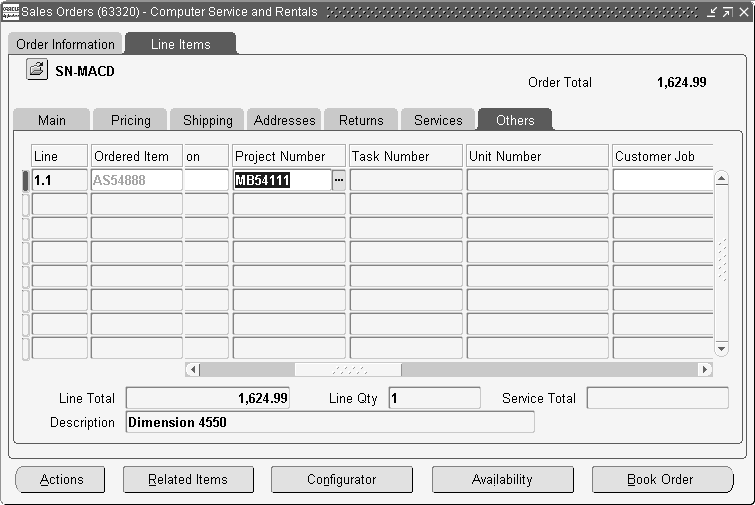
Task: Click the SN-MACD label
Action: pyautogui.click(x=85, y=71)
